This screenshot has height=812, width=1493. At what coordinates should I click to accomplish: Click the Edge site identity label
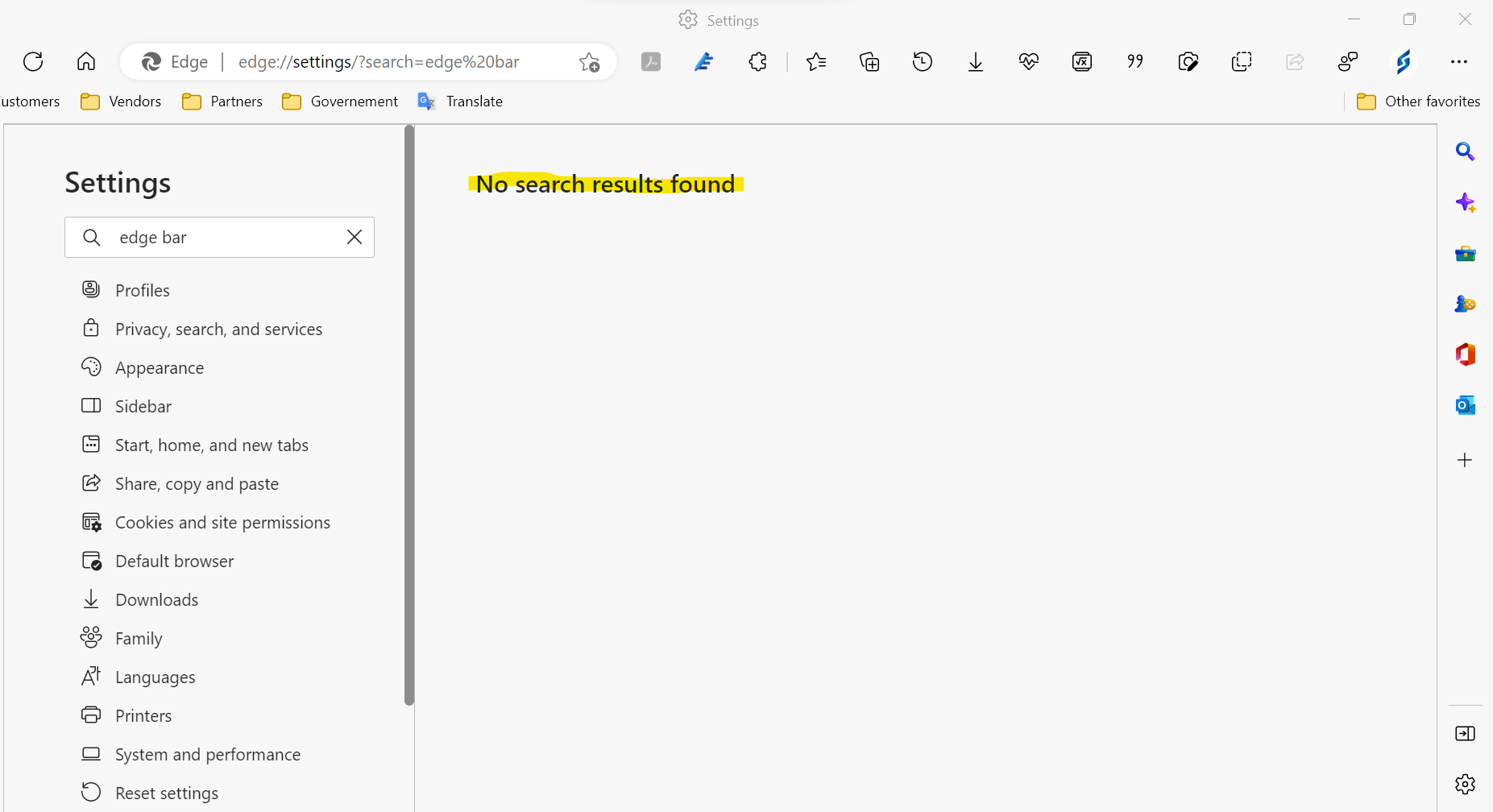(x=175, y=62)
